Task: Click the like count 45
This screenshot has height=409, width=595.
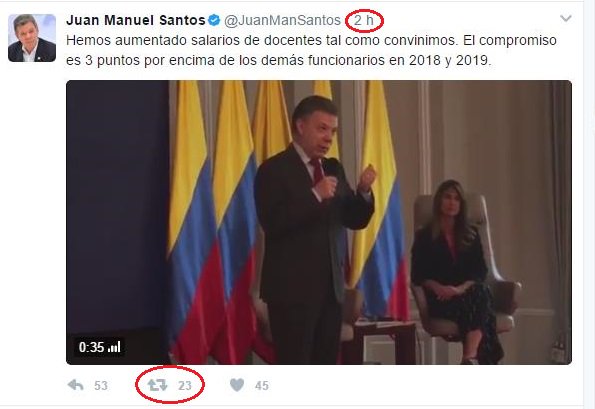Action: 262,386
